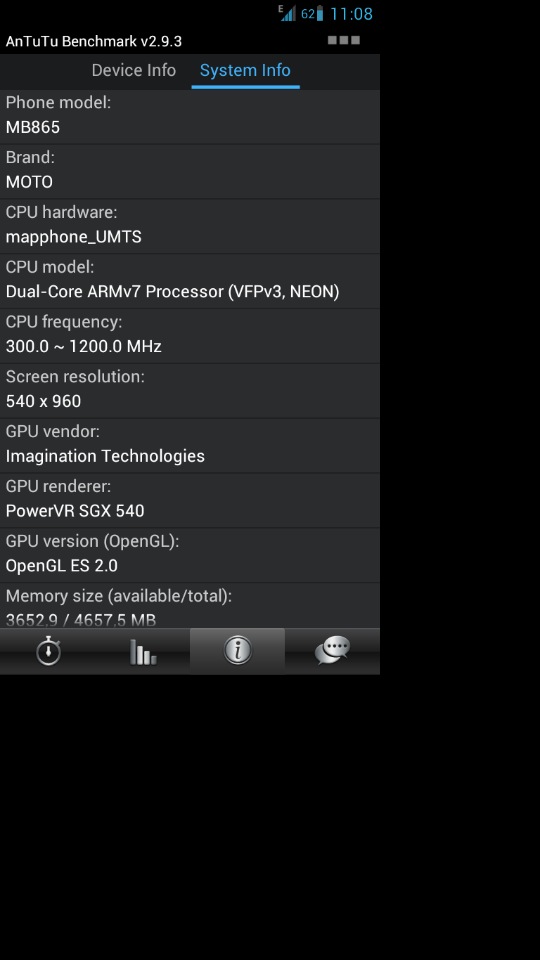Open the bar chart ranking tab
Screen dimensions: 540x960
143,651
